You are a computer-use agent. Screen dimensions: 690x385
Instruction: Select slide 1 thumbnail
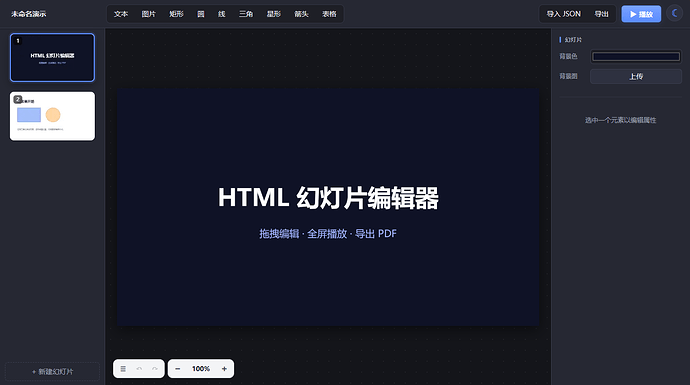(52, 58)
